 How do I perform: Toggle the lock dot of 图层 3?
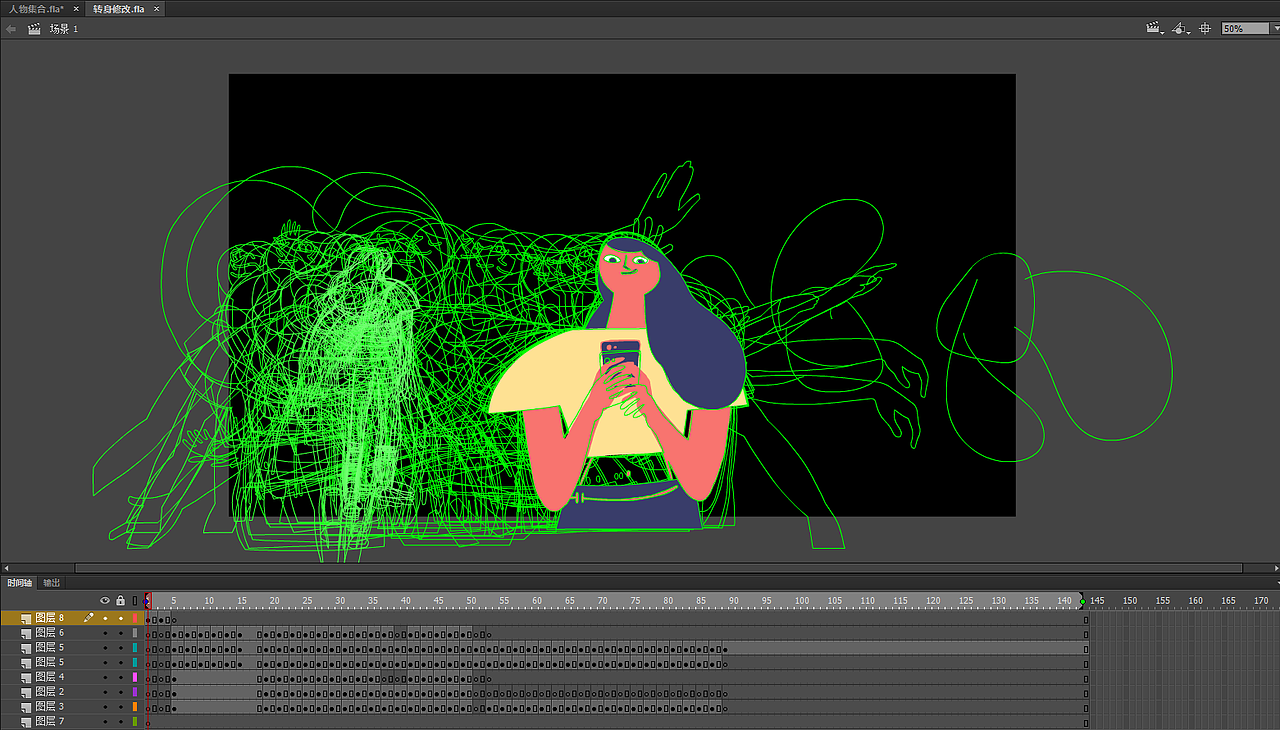pos(120,707)
